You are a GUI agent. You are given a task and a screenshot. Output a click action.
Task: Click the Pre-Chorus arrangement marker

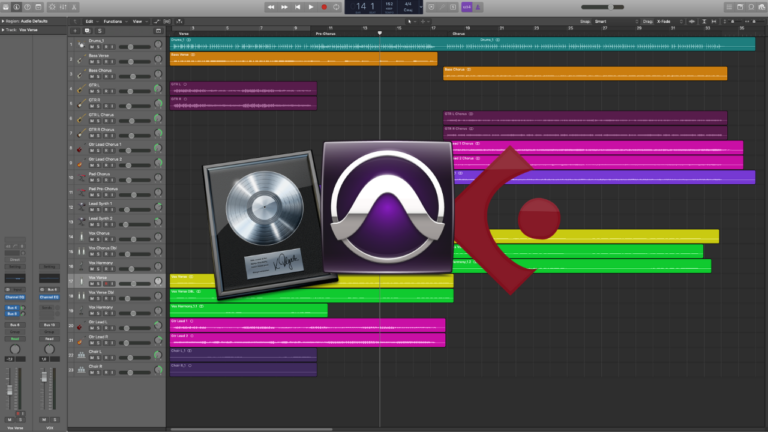coord(325,33)
